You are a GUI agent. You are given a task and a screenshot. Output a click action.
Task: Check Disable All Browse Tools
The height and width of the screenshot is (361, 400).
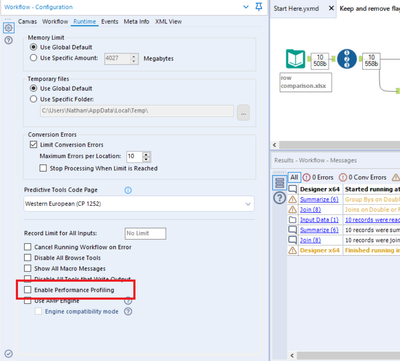[28, 258]
